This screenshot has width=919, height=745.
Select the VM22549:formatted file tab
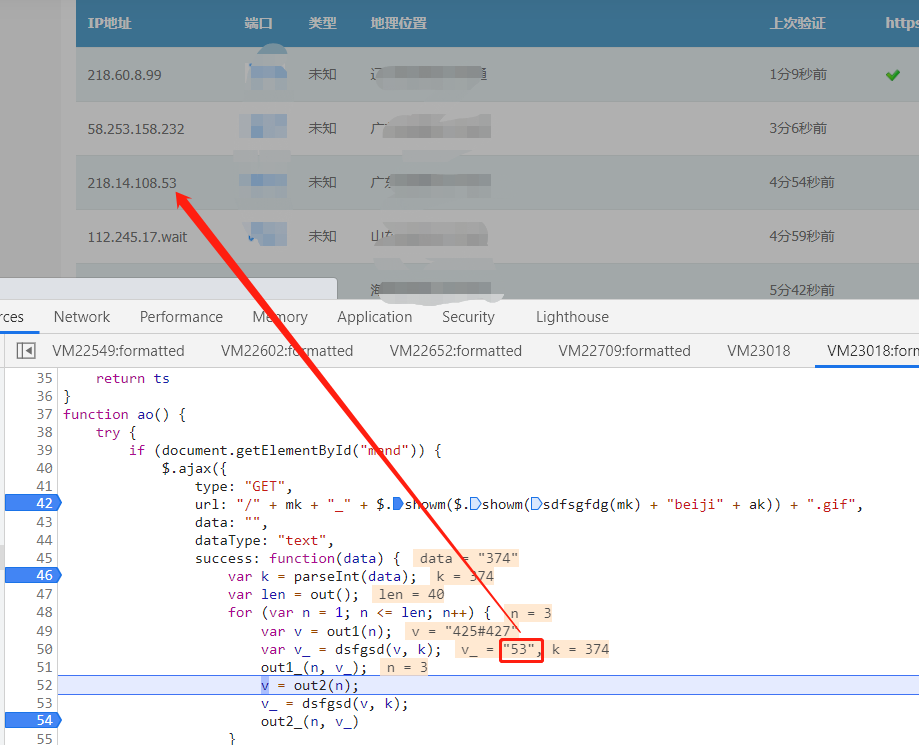coord(118,351)
